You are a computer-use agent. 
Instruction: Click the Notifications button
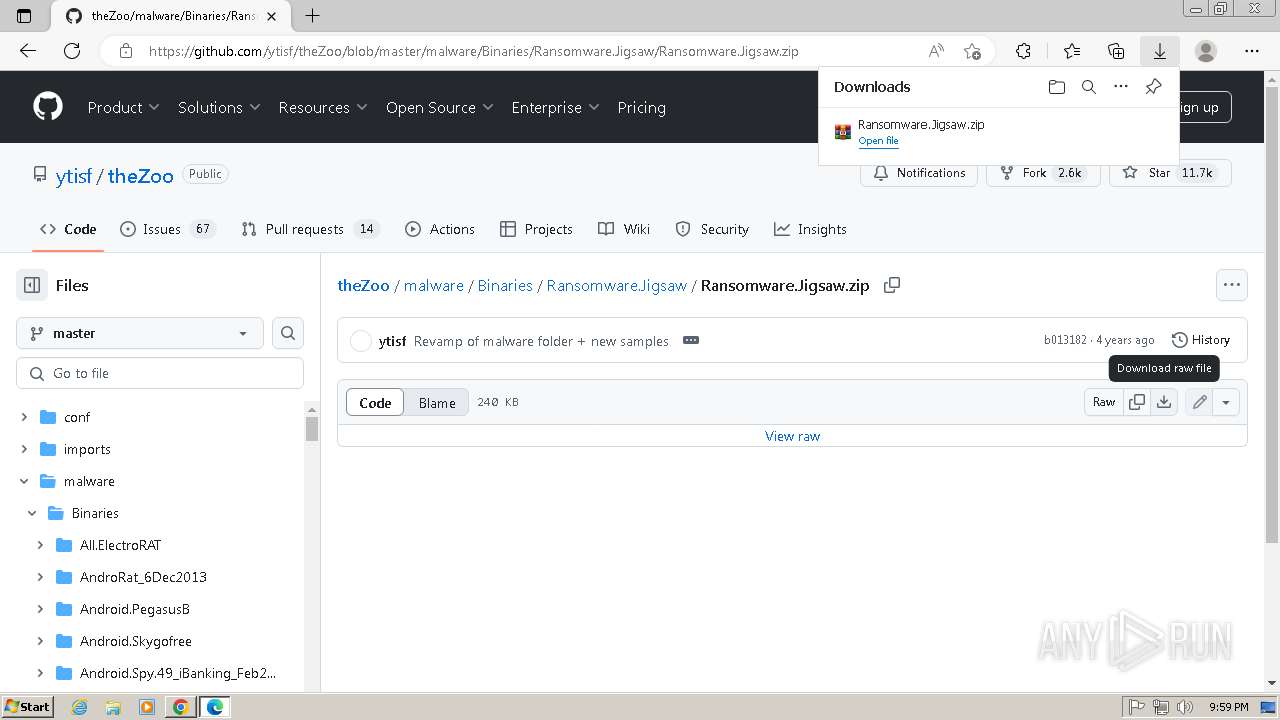[x=919, y=173]
